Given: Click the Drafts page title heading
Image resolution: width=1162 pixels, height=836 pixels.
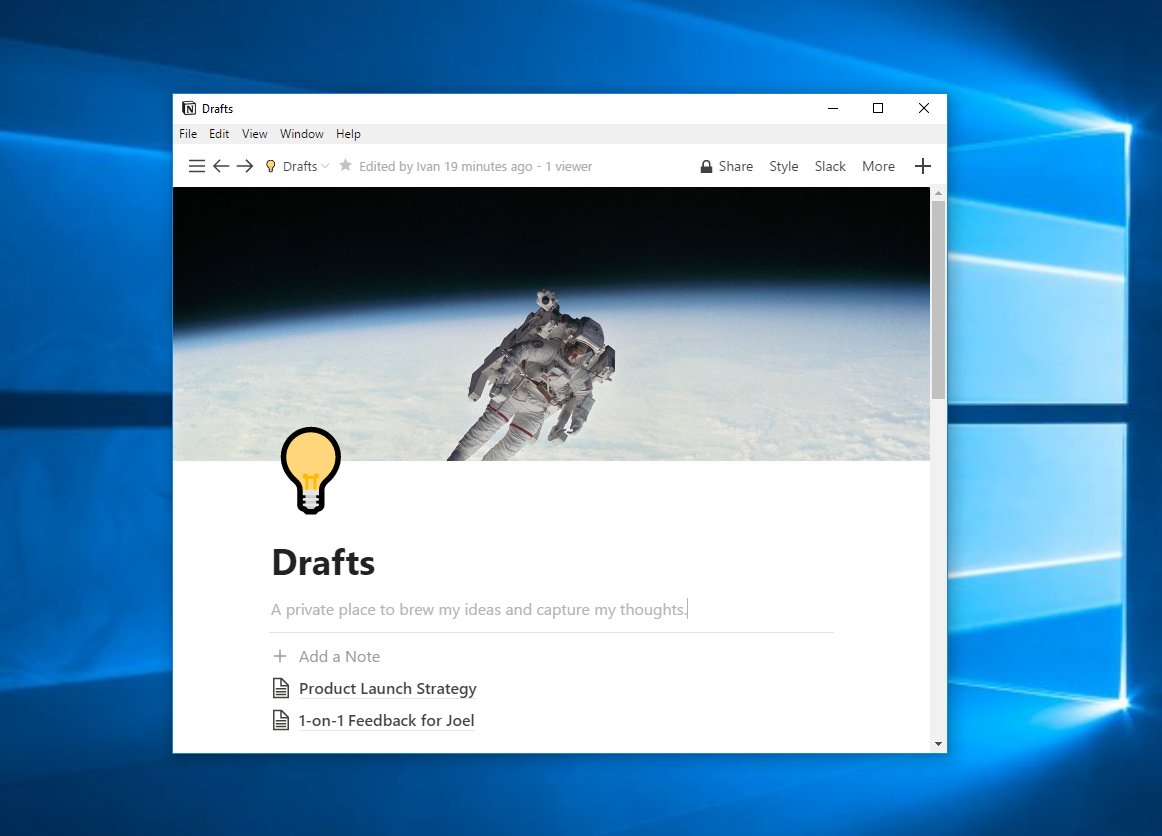Looking at the screenshot, I should (323, 562).
